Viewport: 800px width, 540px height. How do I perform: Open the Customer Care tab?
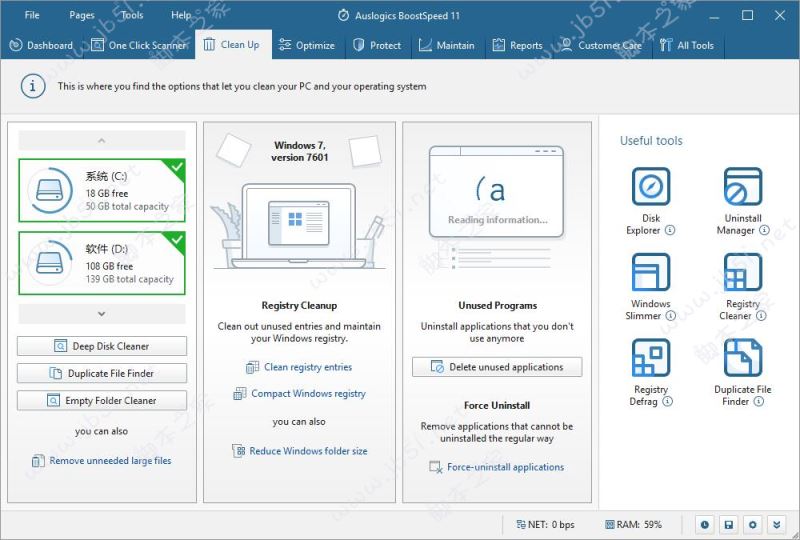(x=602, y=45)
